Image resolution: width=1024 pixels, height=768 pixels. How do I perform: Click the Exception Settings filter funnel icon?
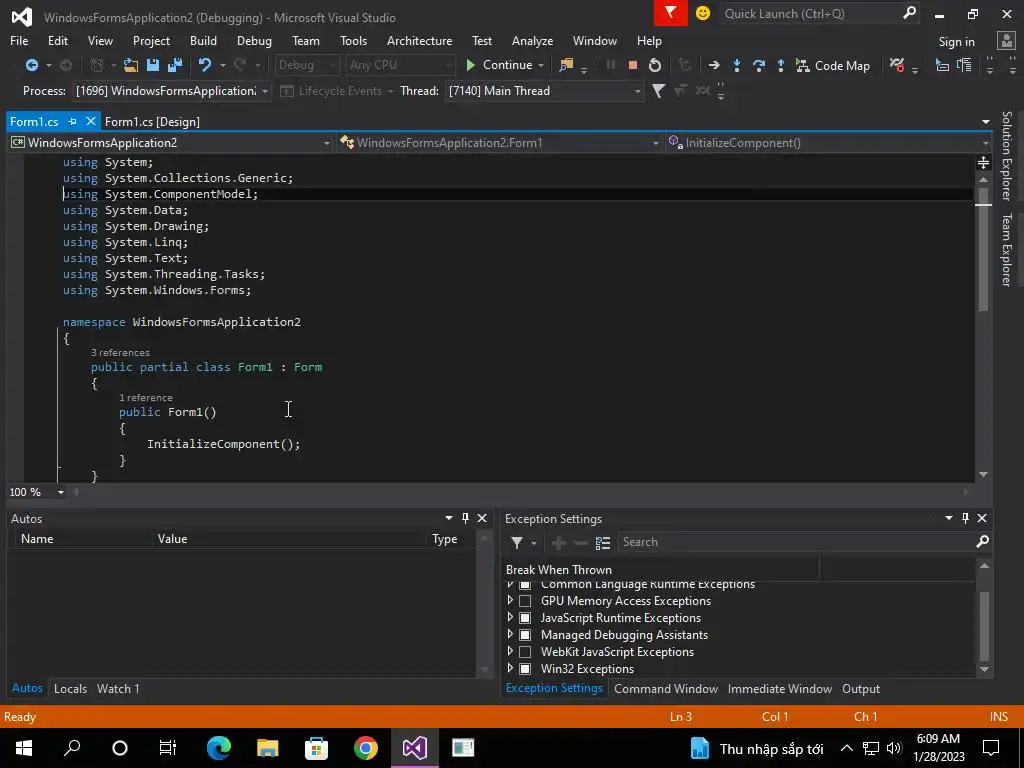pos(517,542)
